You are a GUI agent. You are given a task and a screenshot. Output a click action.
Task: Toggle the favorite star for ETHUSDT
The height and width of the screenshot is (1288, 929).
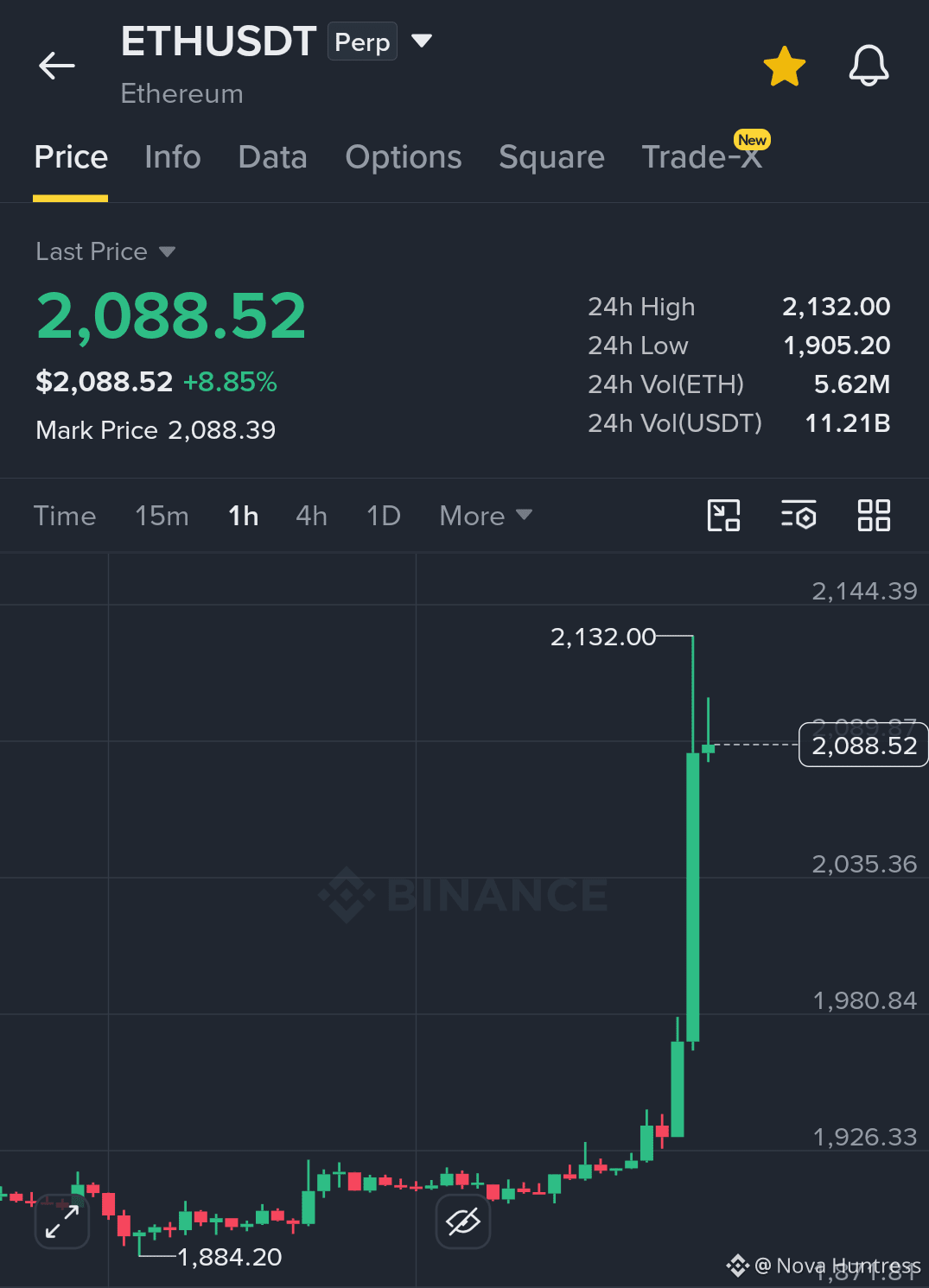pyautogui.click(x=784, y=67)
